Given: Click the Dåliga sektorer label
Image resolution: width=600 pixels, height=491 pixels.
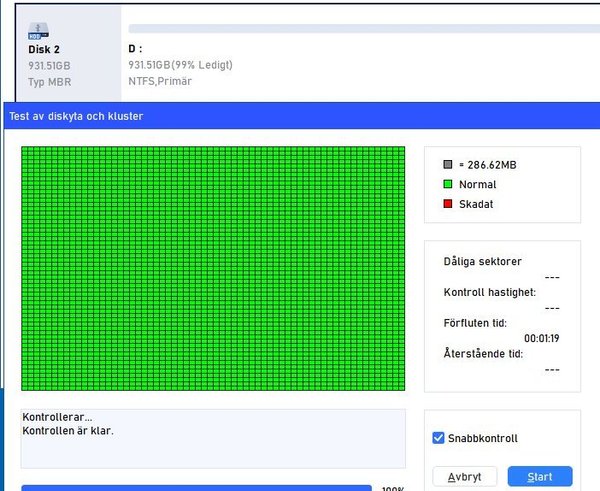Looking at the screenshot, I should coord(482,261).
